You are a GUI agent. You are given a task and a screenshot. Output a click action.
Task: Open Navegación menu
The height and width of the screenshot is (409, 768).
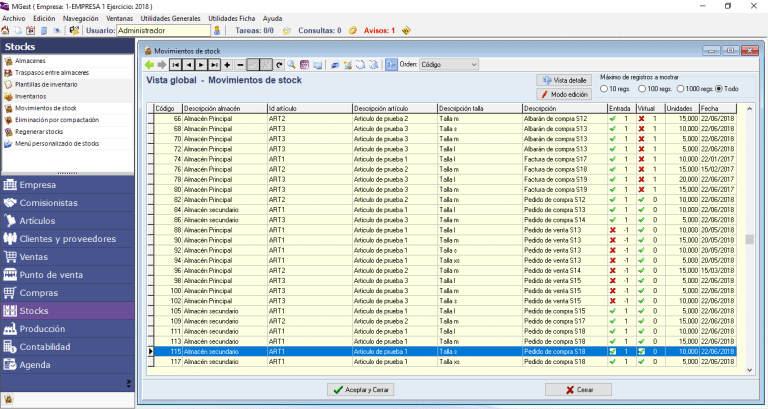point(80,19)
